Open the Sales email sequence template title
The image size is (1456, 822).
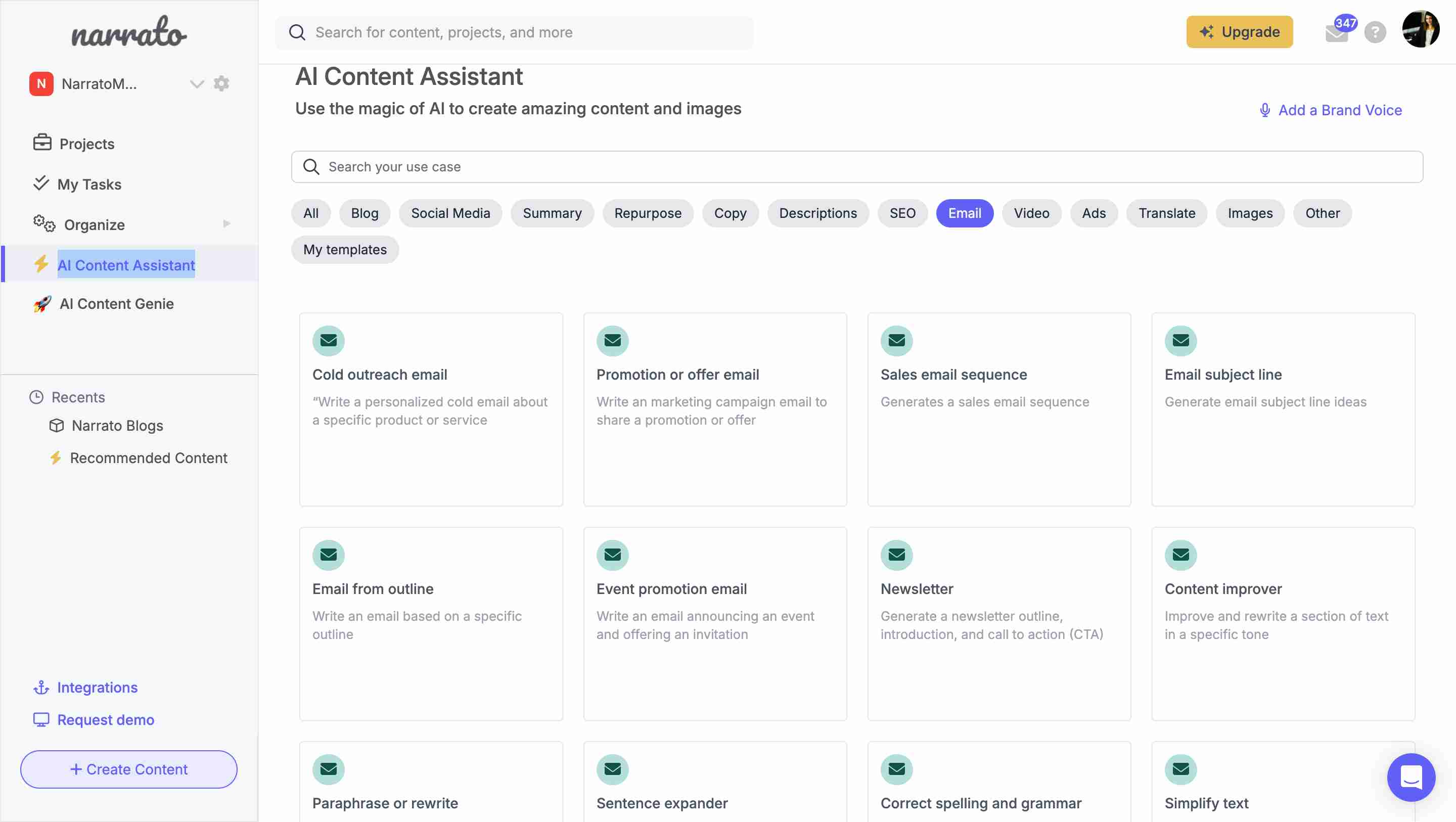point(953,374)
